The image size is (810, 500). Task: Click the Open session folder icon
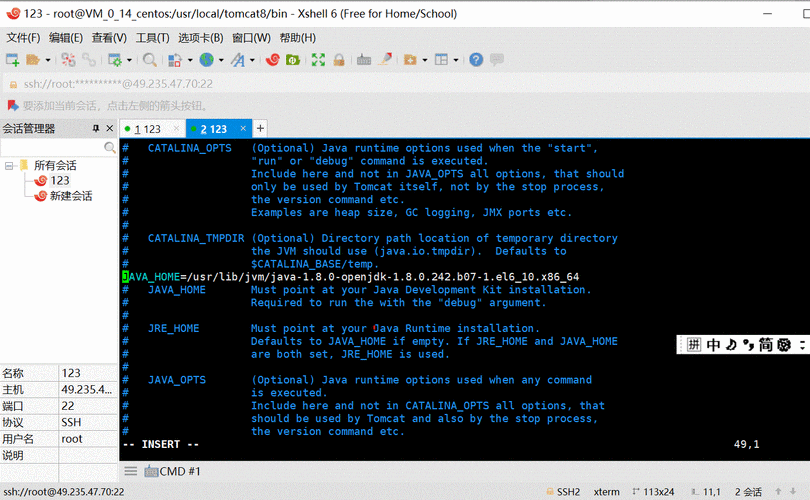click(x=33, y=60)
